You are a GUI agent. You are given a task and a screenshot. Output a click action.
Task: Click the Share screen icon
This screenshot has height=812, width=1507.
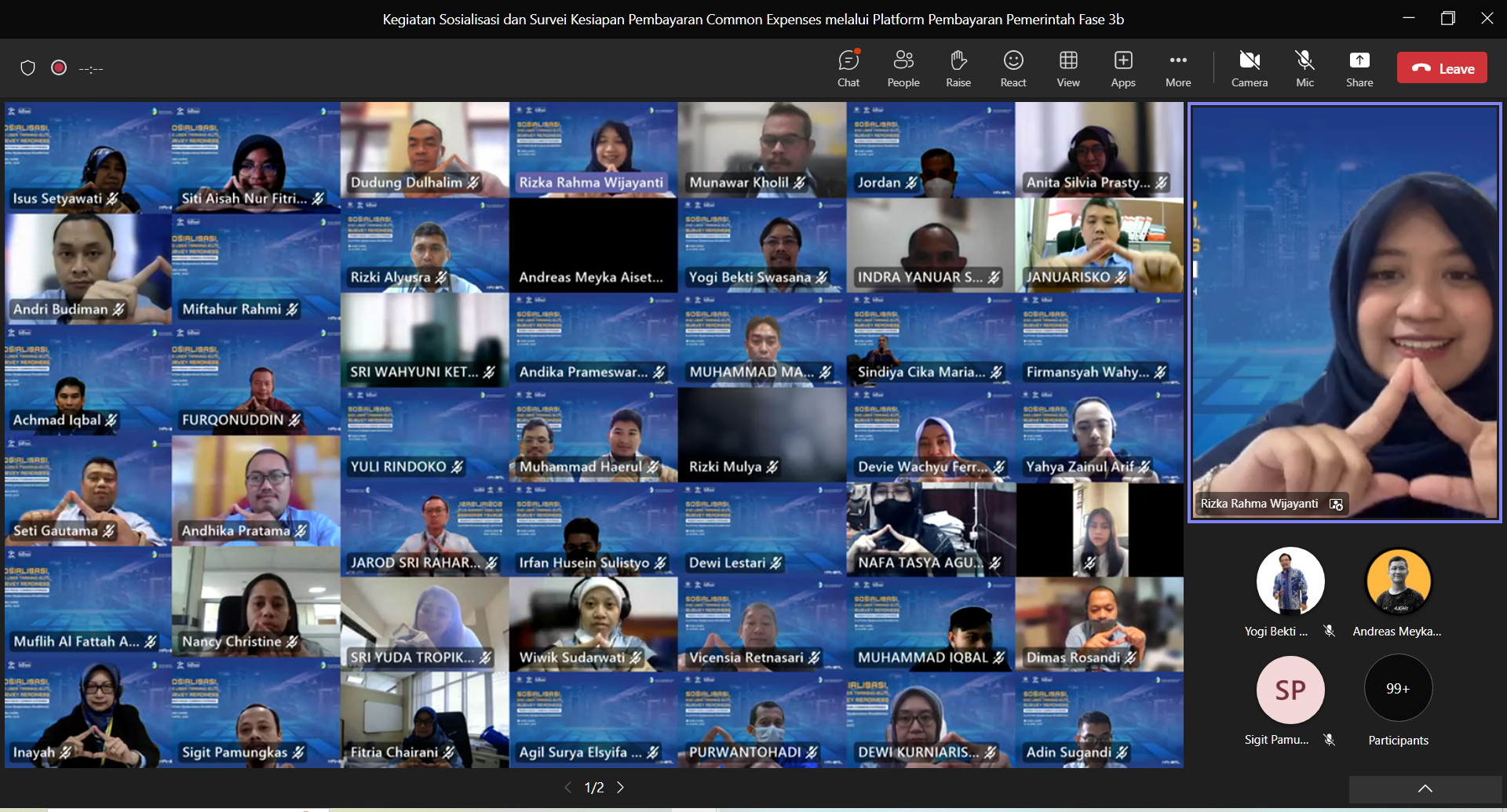point(1359,68)
